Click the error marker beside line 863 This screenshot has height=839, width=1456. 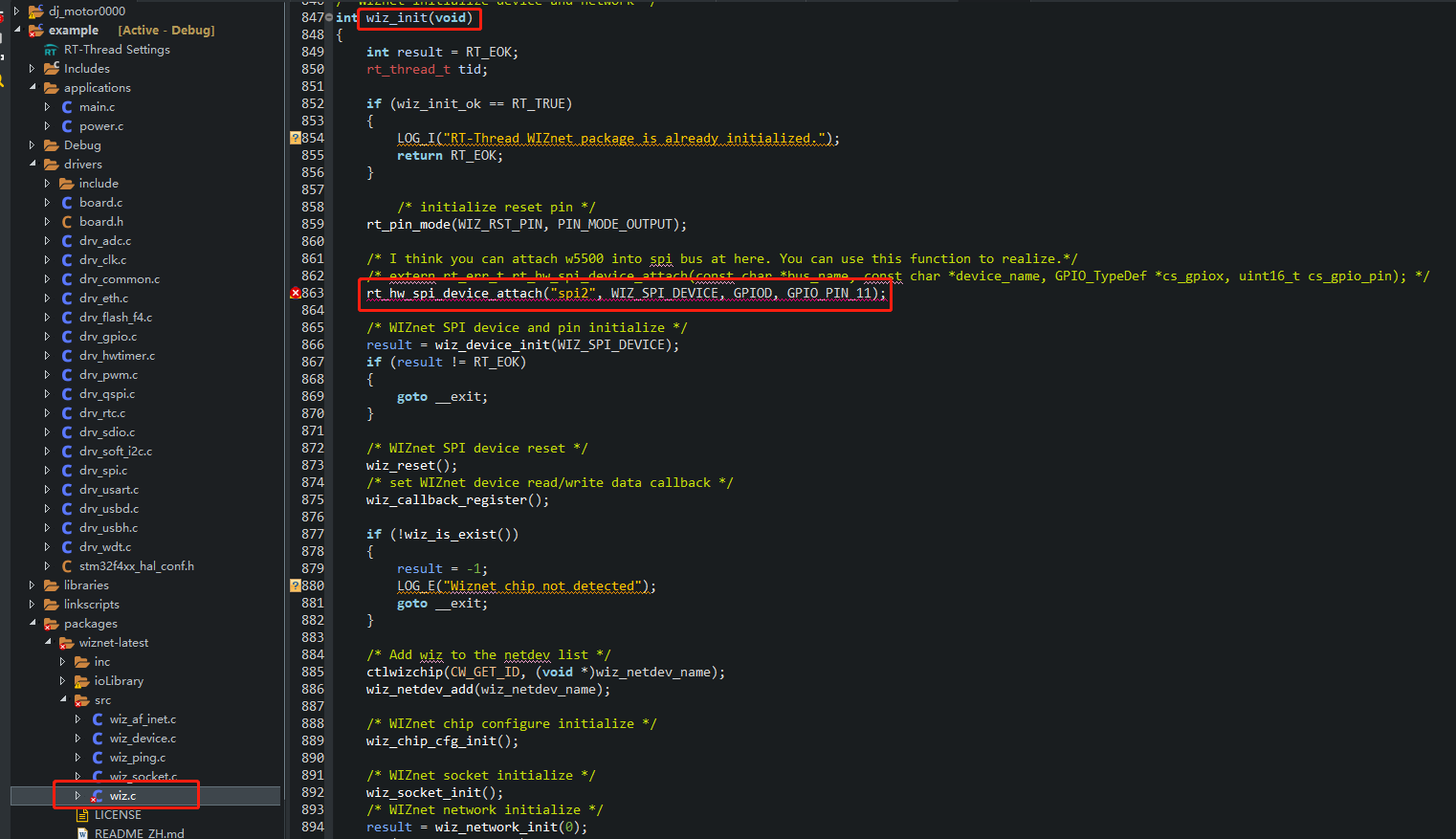coord(296,293)
